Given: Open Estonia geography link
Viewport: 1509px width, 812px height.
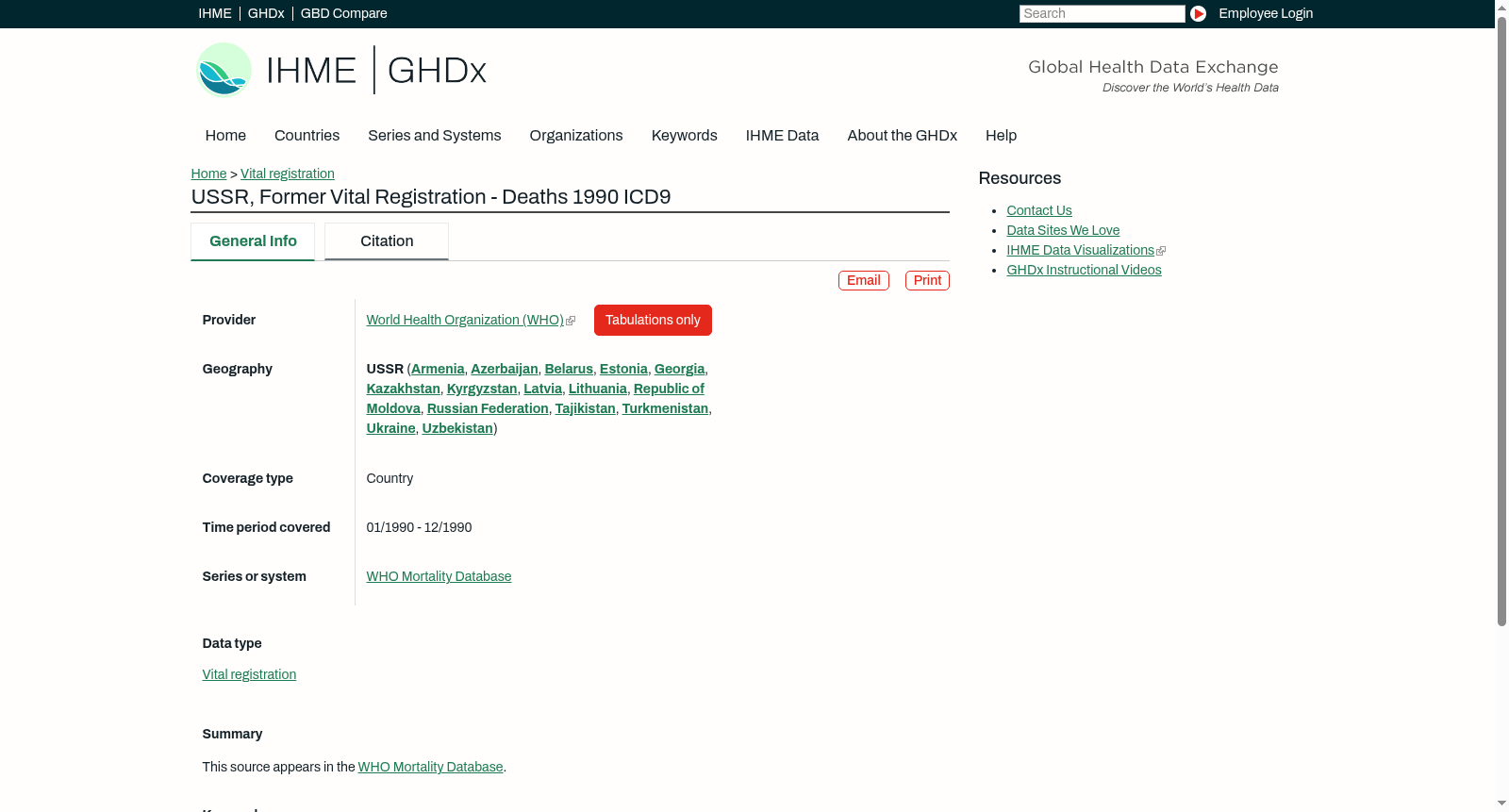Looking at the screenshot, I should (x=623, y=370).
